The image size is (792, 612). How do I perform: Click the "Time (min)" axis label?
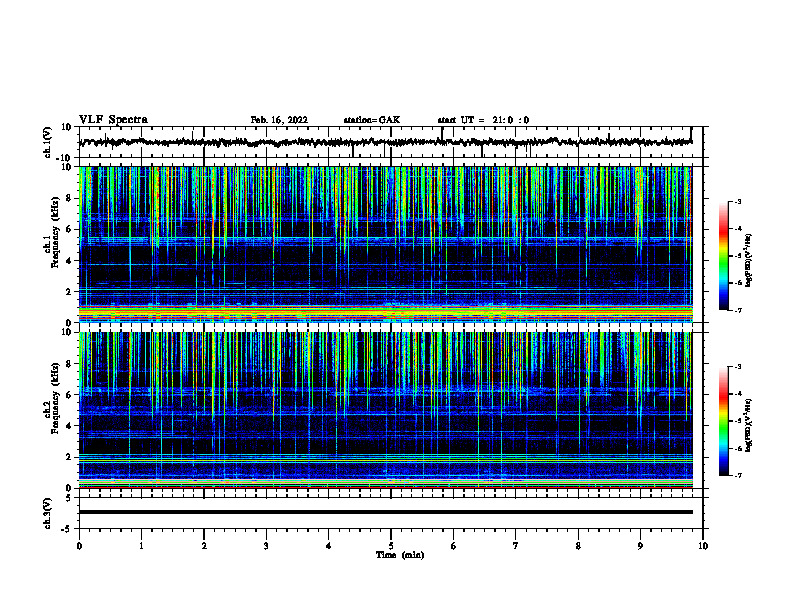[400, 555]
